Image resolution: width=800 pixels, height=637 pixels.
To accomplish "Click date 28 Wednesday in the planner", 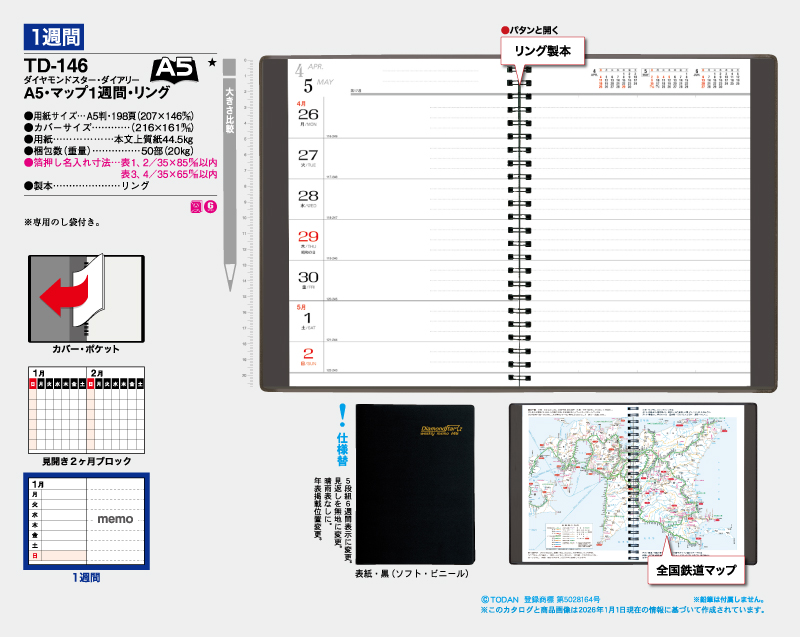I will tap(308, 198).
